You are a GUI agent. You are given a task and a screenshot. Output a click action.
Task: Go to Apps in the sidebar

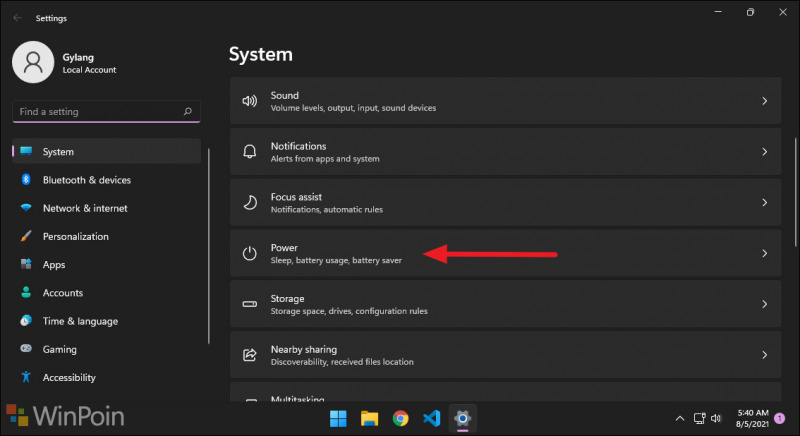click(54, 265)
